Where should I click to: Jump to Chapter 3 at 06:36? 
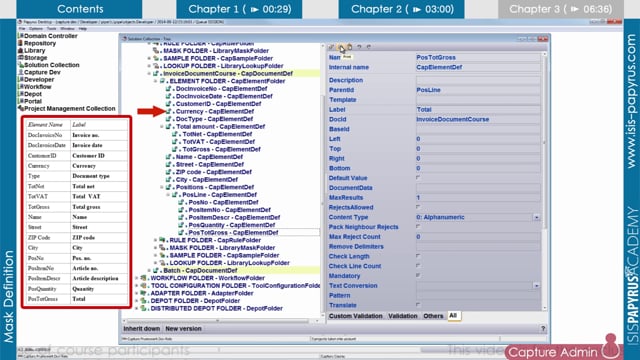(x=560, y=9)
